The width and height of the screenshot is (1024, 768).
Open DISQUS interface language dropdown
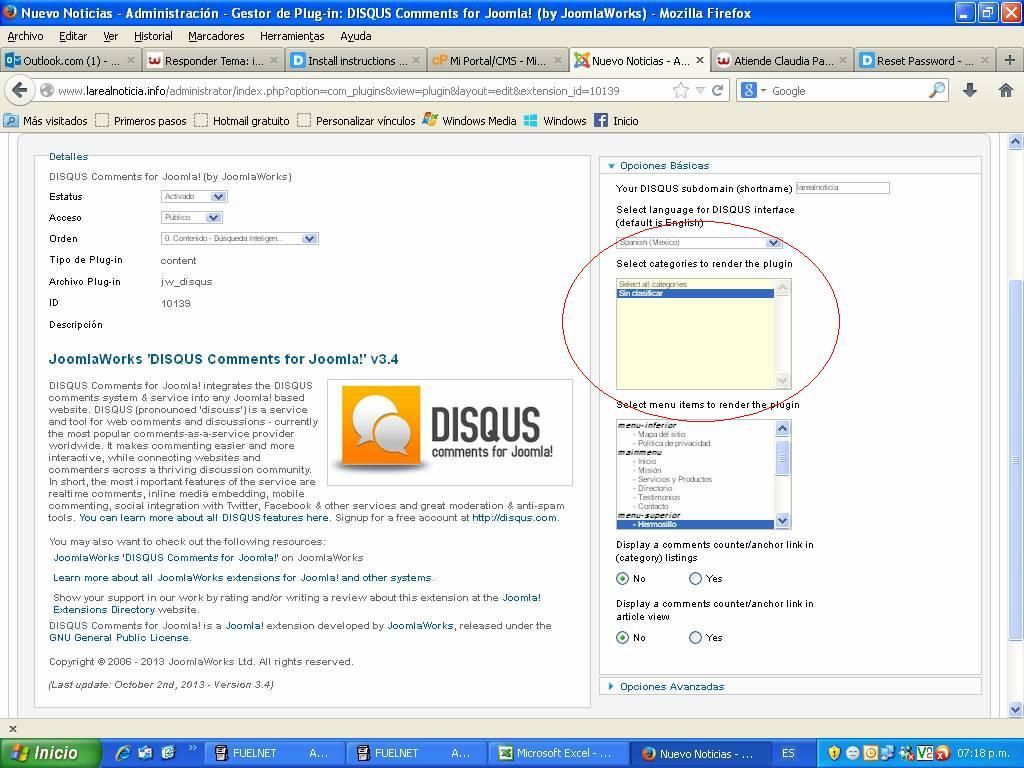click(x=699, y=242)
